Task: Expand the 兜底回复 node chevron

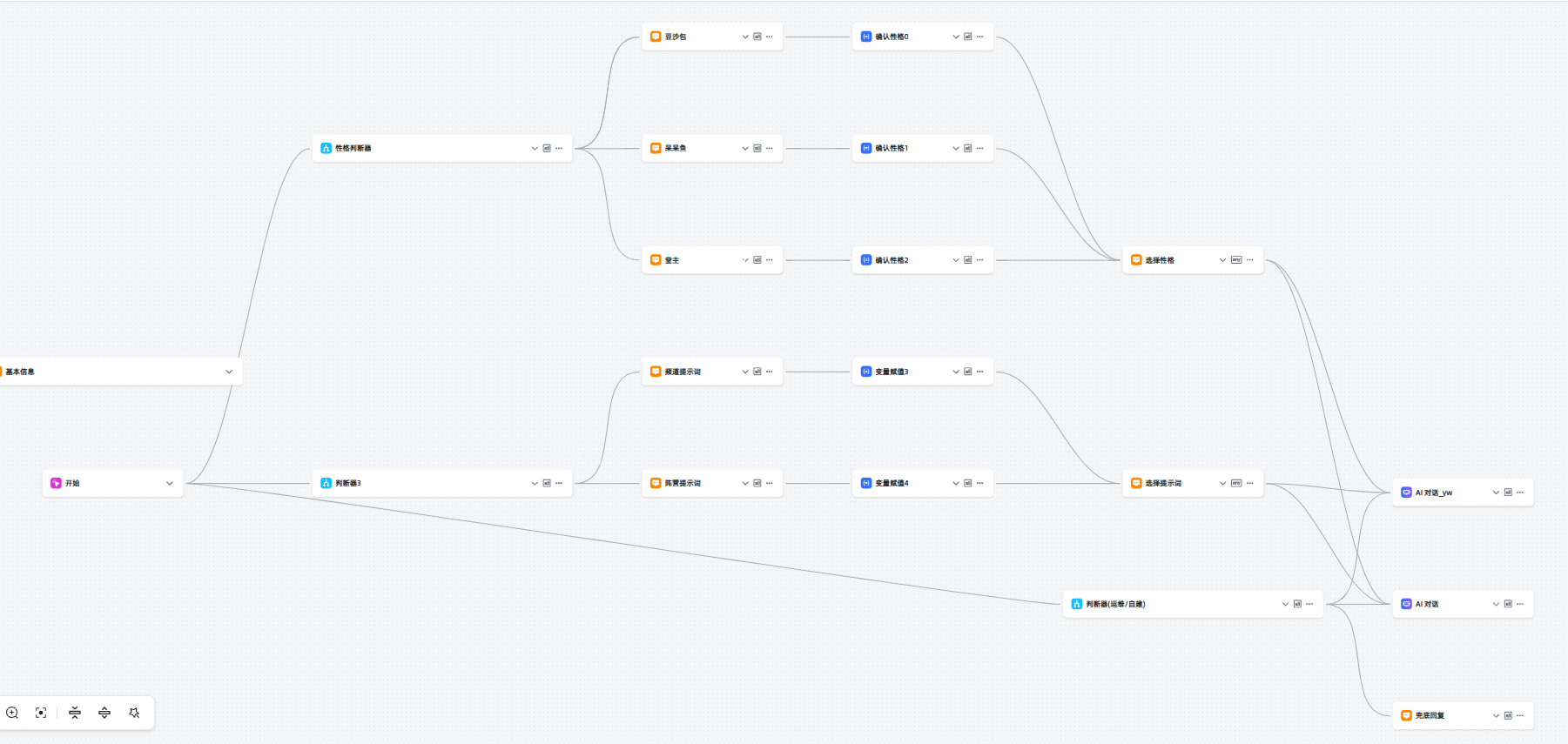Action: 1496,715
